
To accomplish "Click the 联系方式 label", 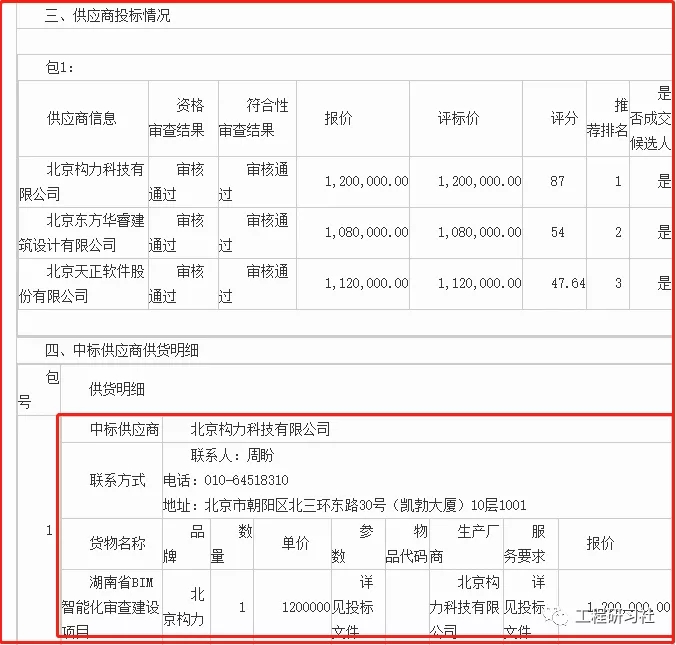I will tap(118, 480).
